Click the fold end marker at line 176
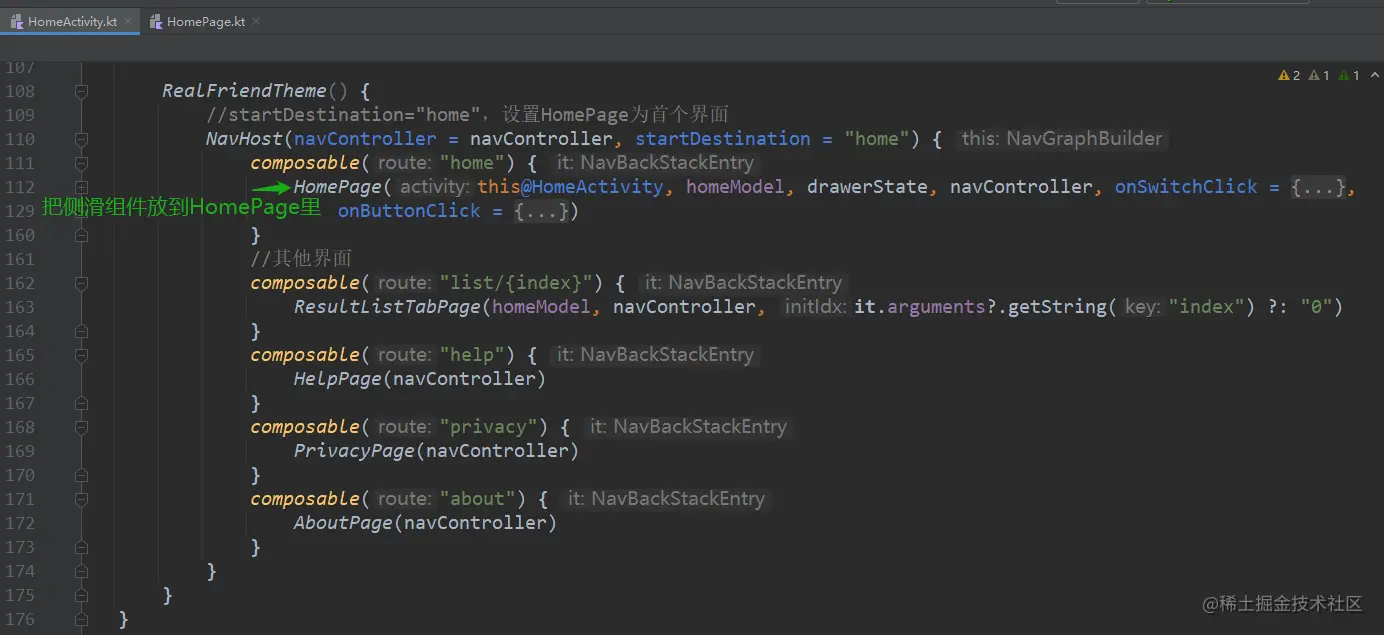This screenshot has width=1384, height=635. tap(81, 619)
